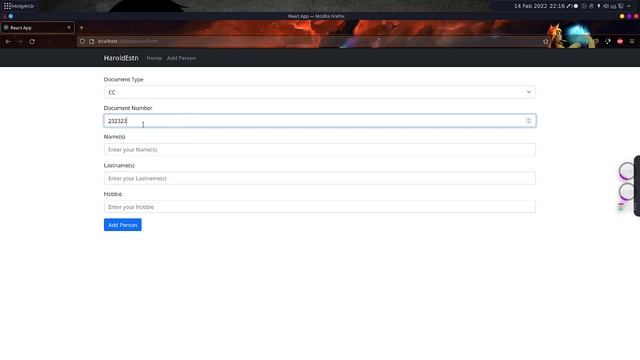Reload the page with the refresh icon

(x=32, y=42)
